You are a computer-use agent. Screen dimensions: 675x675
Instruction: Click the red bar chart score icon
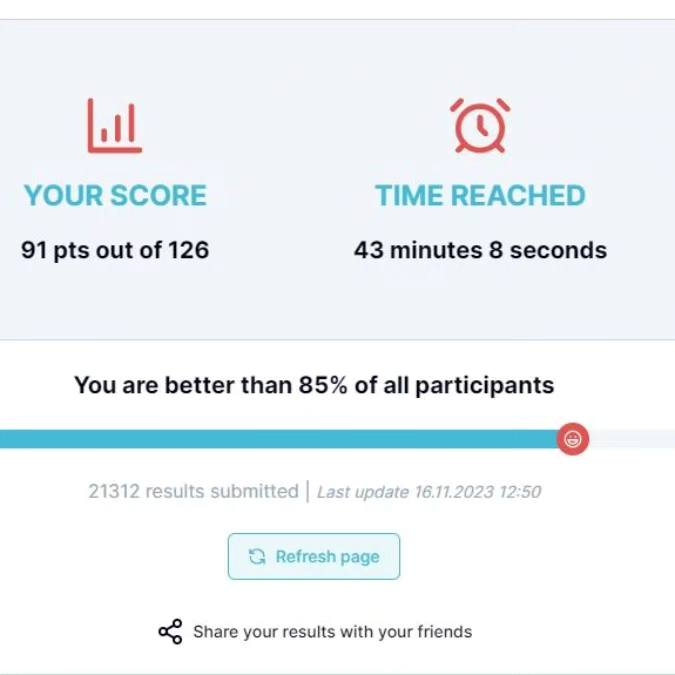pos(114,125)
